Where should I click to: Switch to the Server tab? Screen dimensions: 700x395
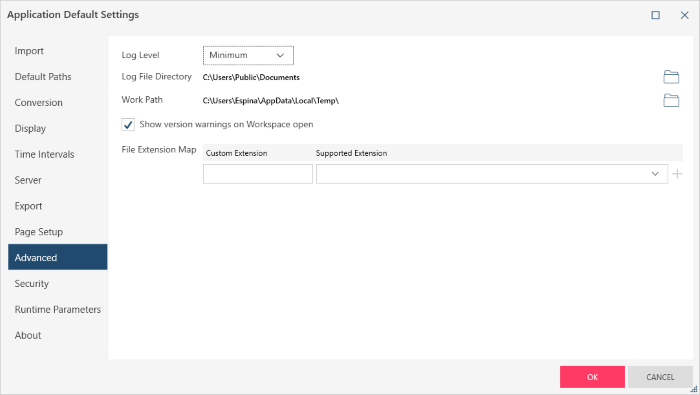[x=58, y=180]
